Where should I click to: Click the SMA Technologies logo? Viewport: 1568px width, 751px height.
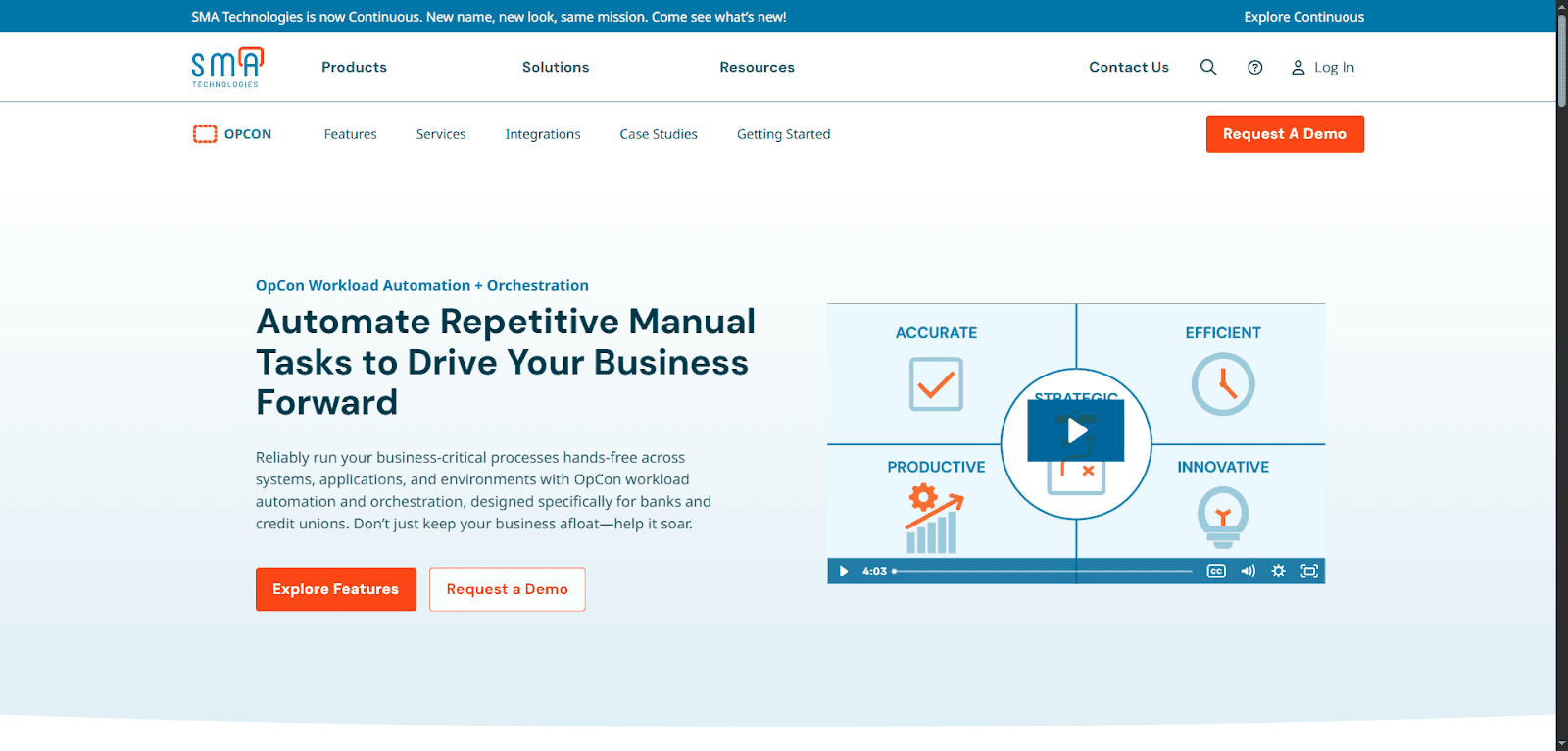tap(227, 67)
